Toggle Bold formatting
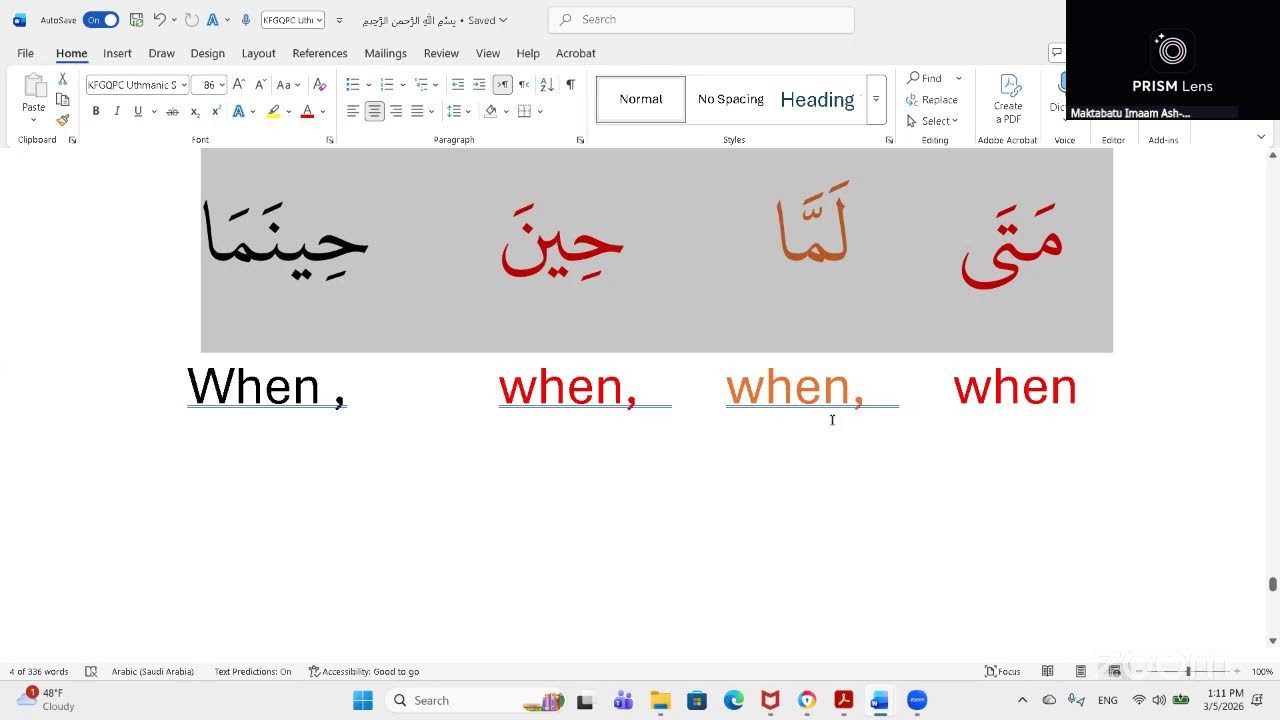The width and height of the screenshot is (1280, 720). point(96,111)
